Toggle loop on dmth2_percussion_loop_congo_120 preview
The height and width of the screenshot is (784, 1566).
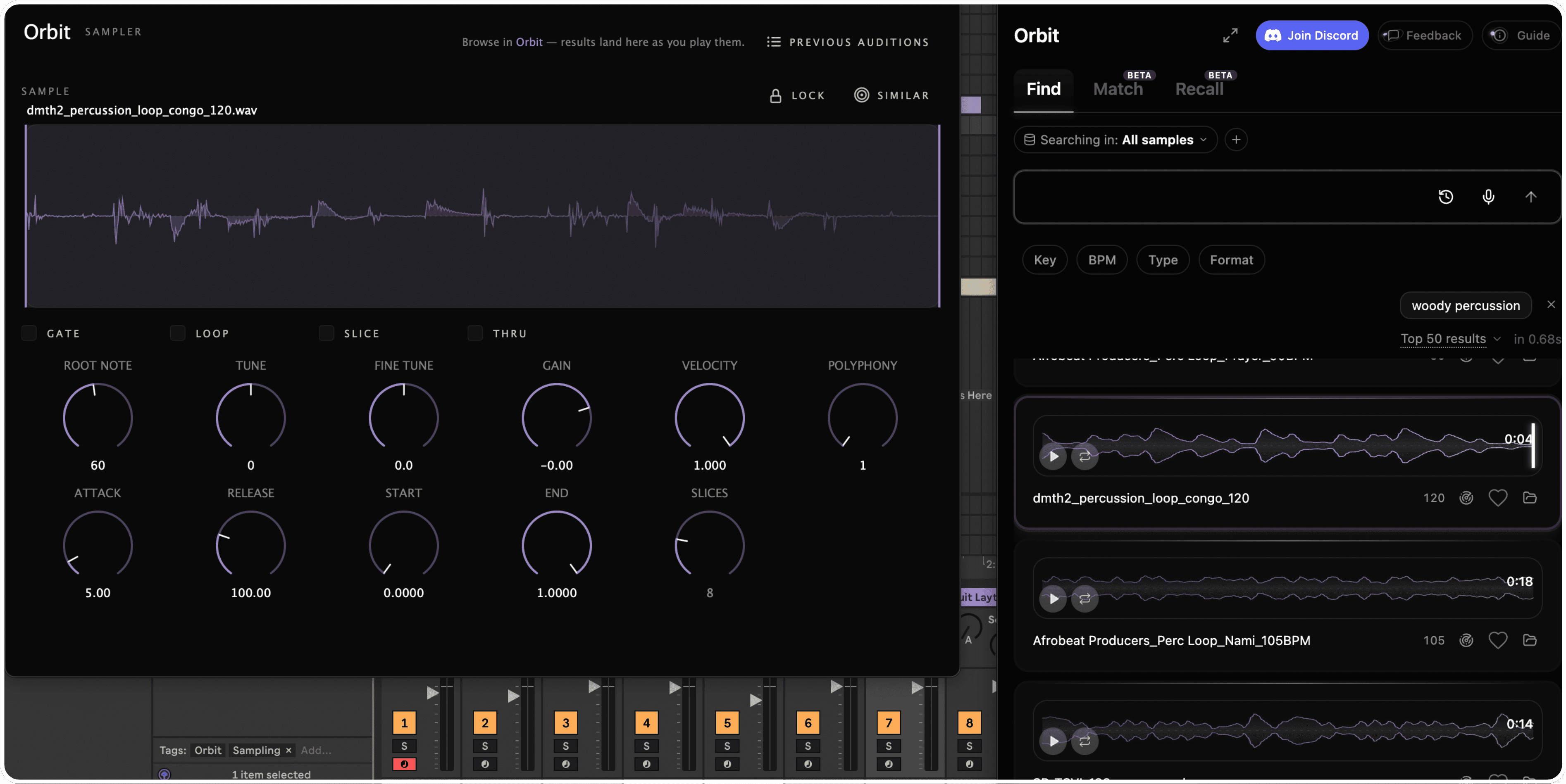coord(1085,456)
